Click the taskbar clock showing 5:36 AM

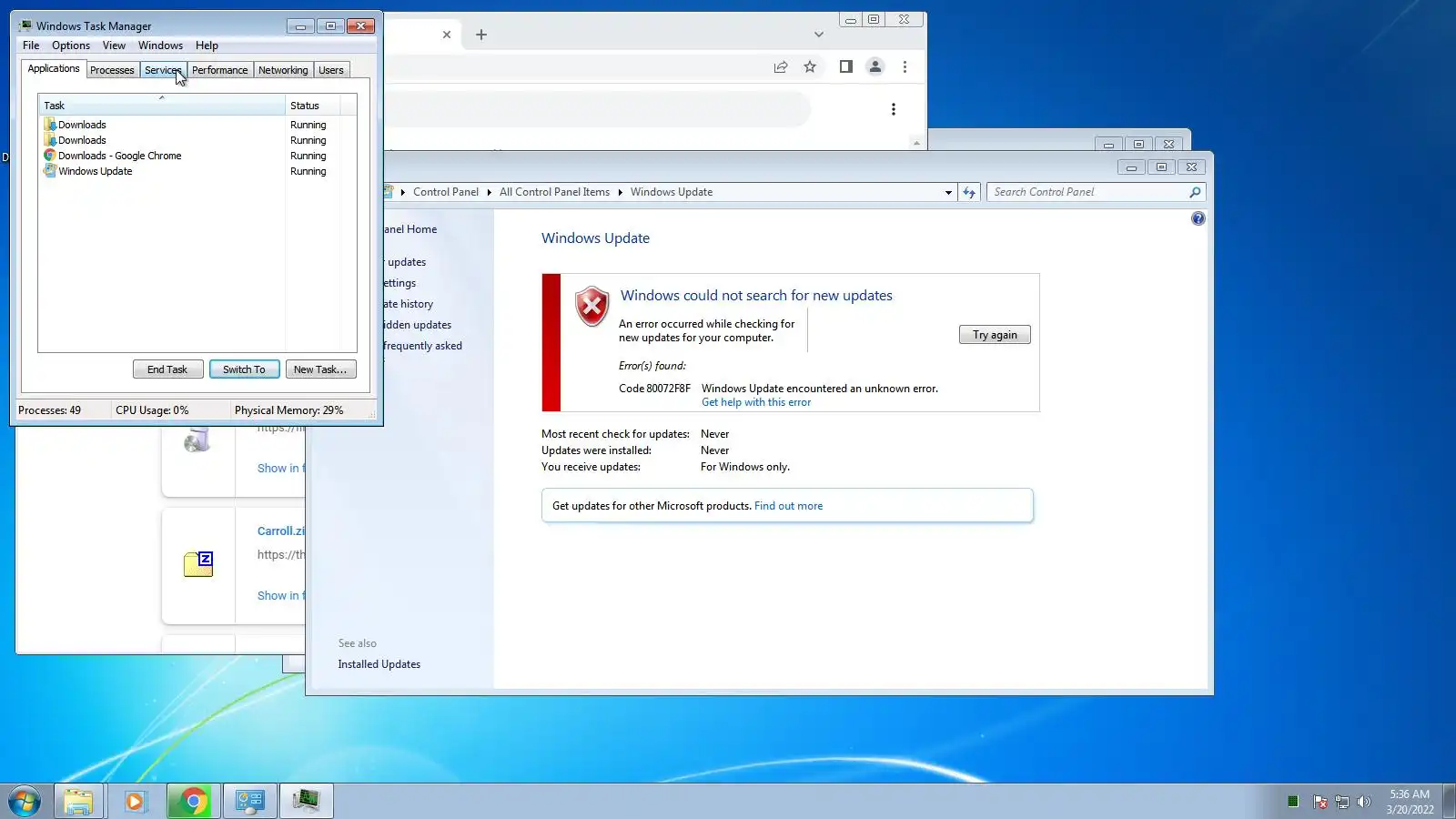tap(1410, 802)
